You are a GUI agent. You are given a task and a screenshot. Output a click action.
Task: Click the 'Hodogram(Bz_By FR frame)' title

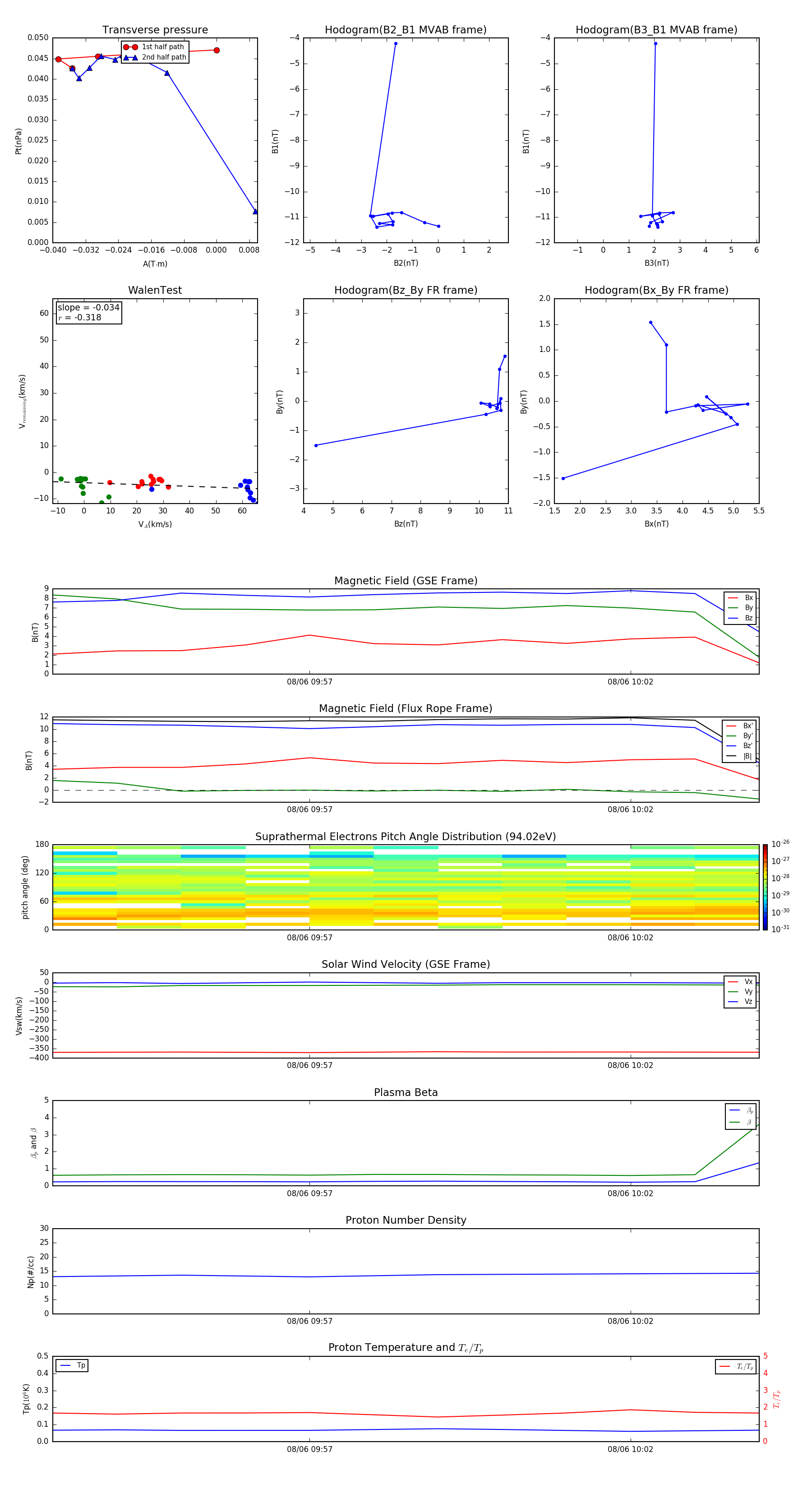[406, 290]
